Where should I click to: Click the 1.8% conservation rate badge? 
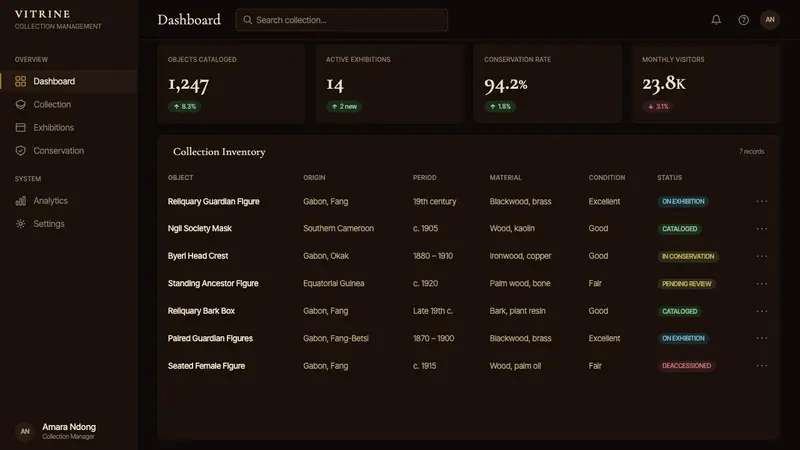500,106
